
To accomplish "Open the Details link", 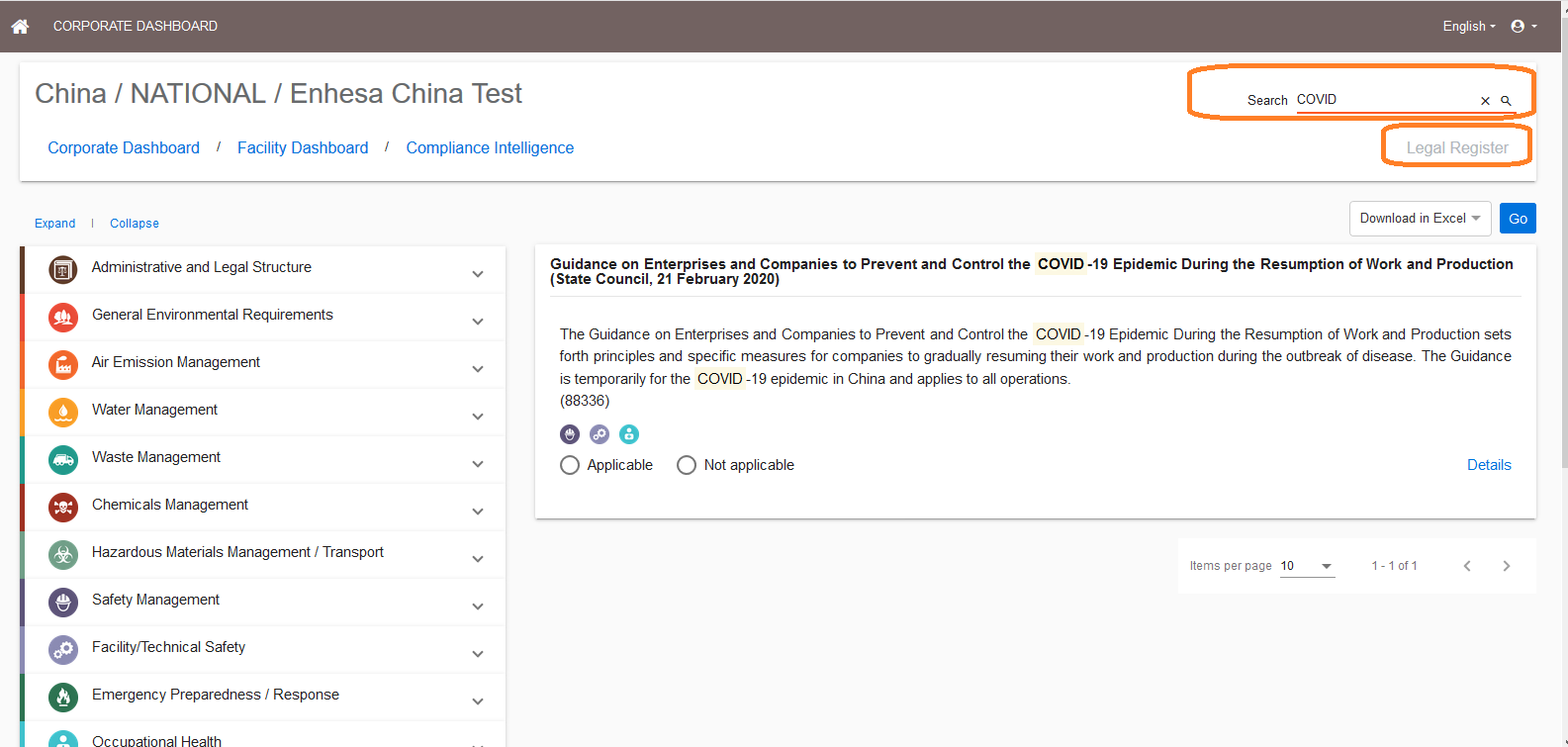I will point(1489,465).
